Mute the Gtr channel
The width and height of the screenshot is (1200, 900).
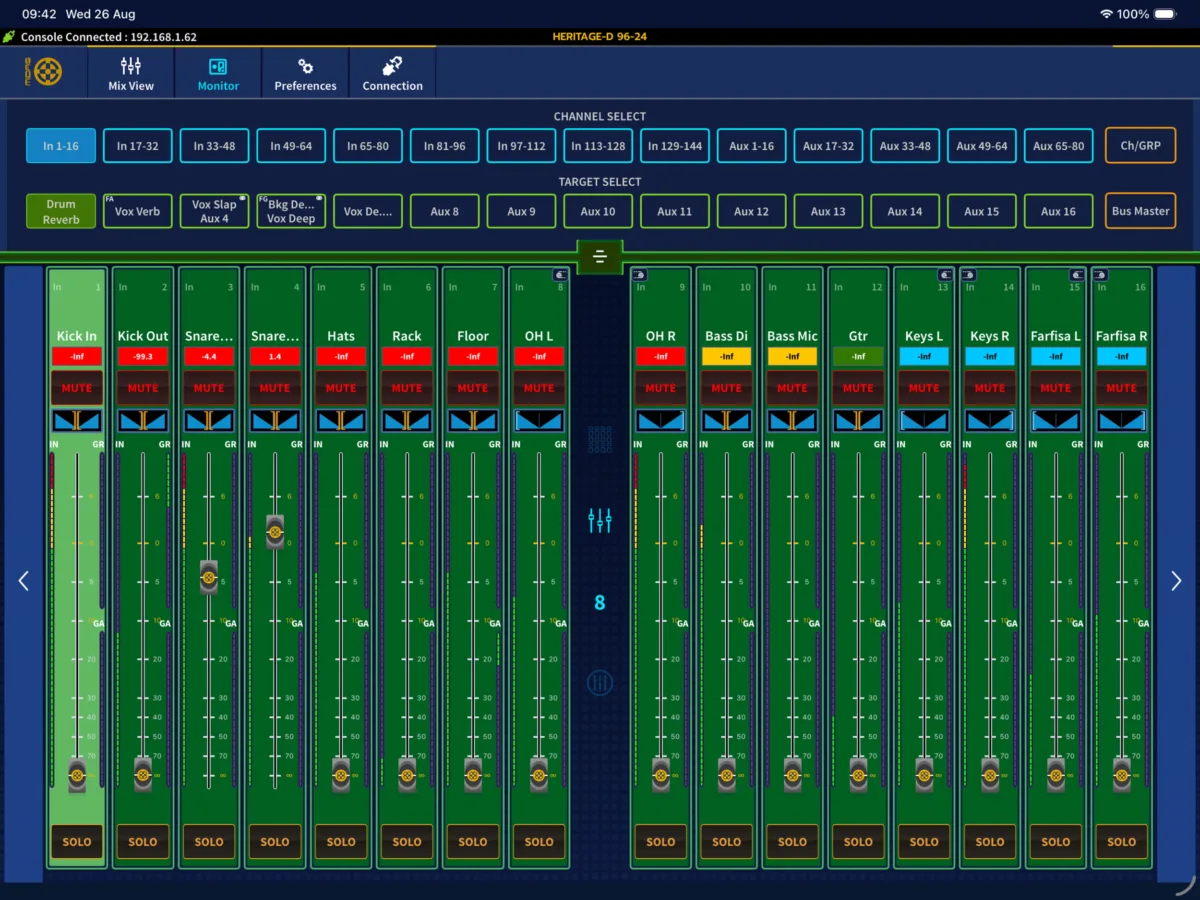pos(858,387)
